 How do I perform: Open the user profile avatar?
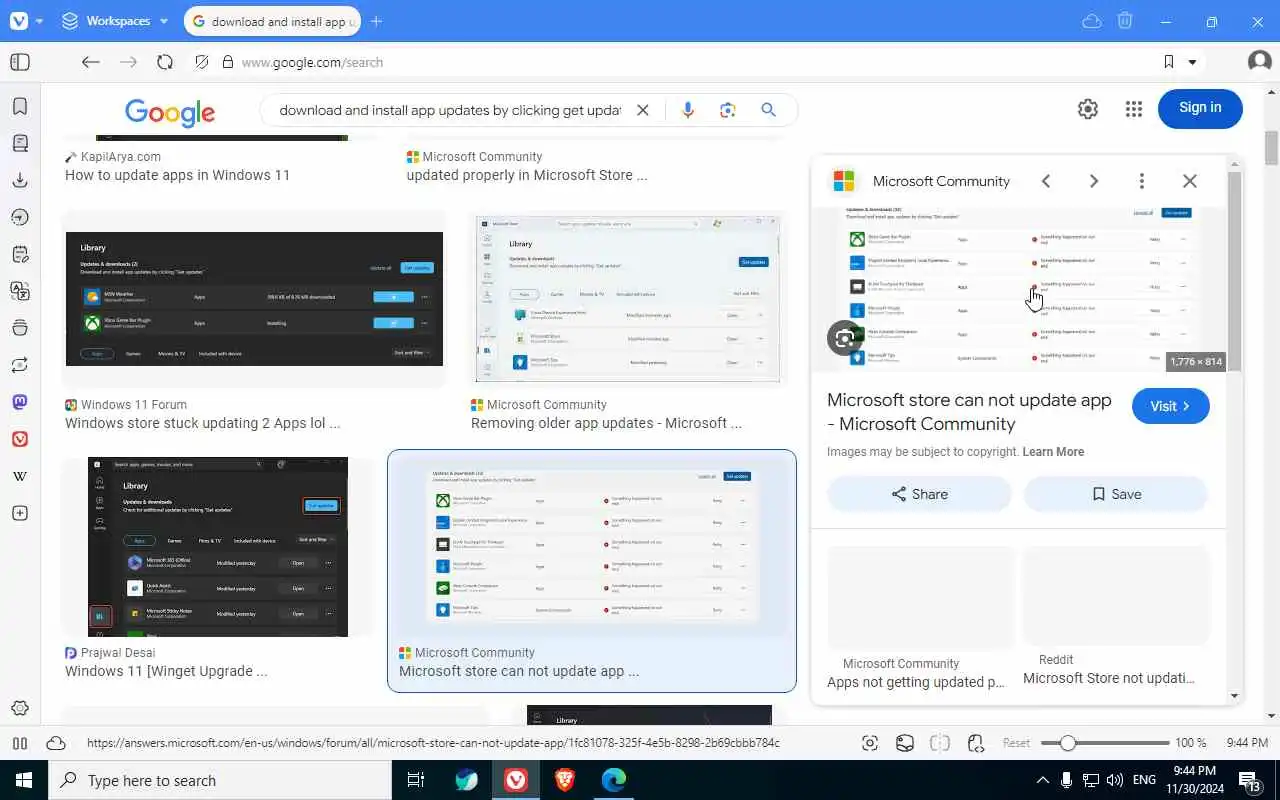tap(1260, 62)
